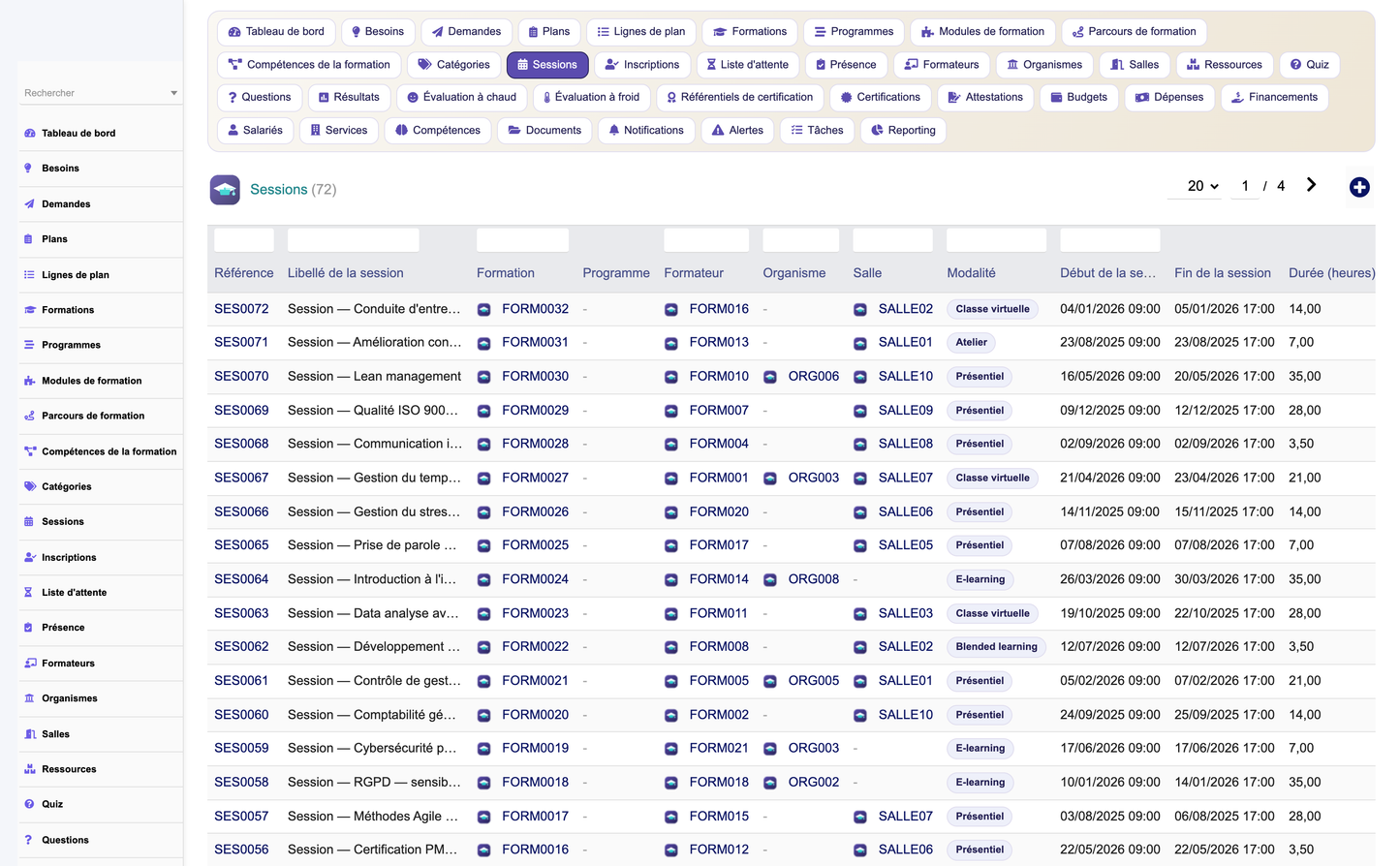Open the Certifications navigation tab
Viewport: 1400px width, 866px height.
click(881, 97)
